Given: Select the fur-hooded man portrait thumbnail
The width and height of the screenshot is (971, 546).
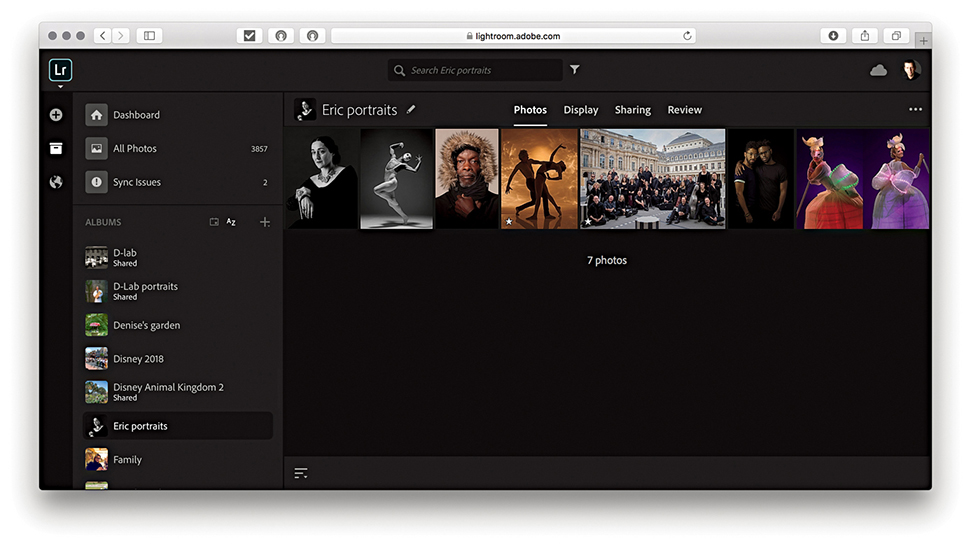Looking at the screenshot, I should click(467, 179).
